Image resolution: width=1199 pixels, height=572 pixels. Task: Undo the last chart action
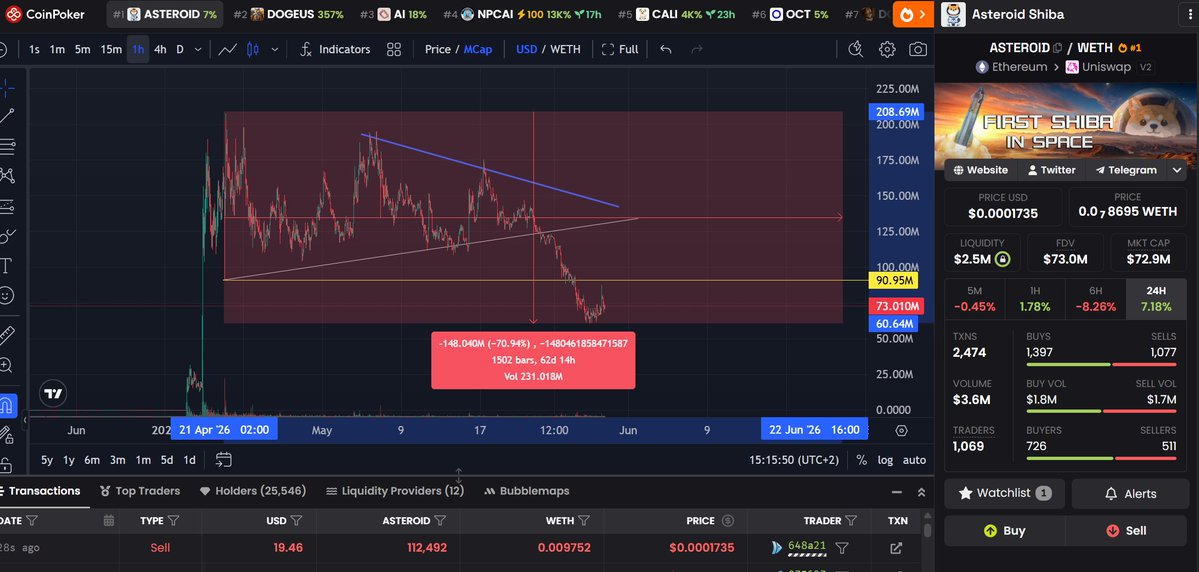pyautogui.click(x=665, y=49)
